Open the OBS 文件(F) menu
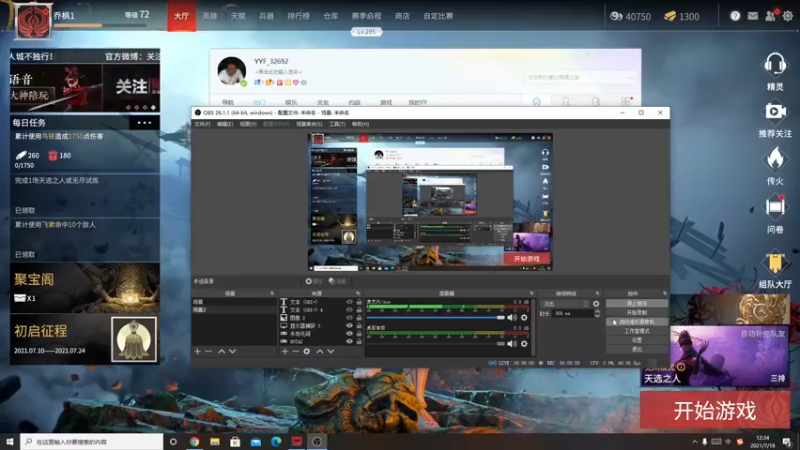 203,124
